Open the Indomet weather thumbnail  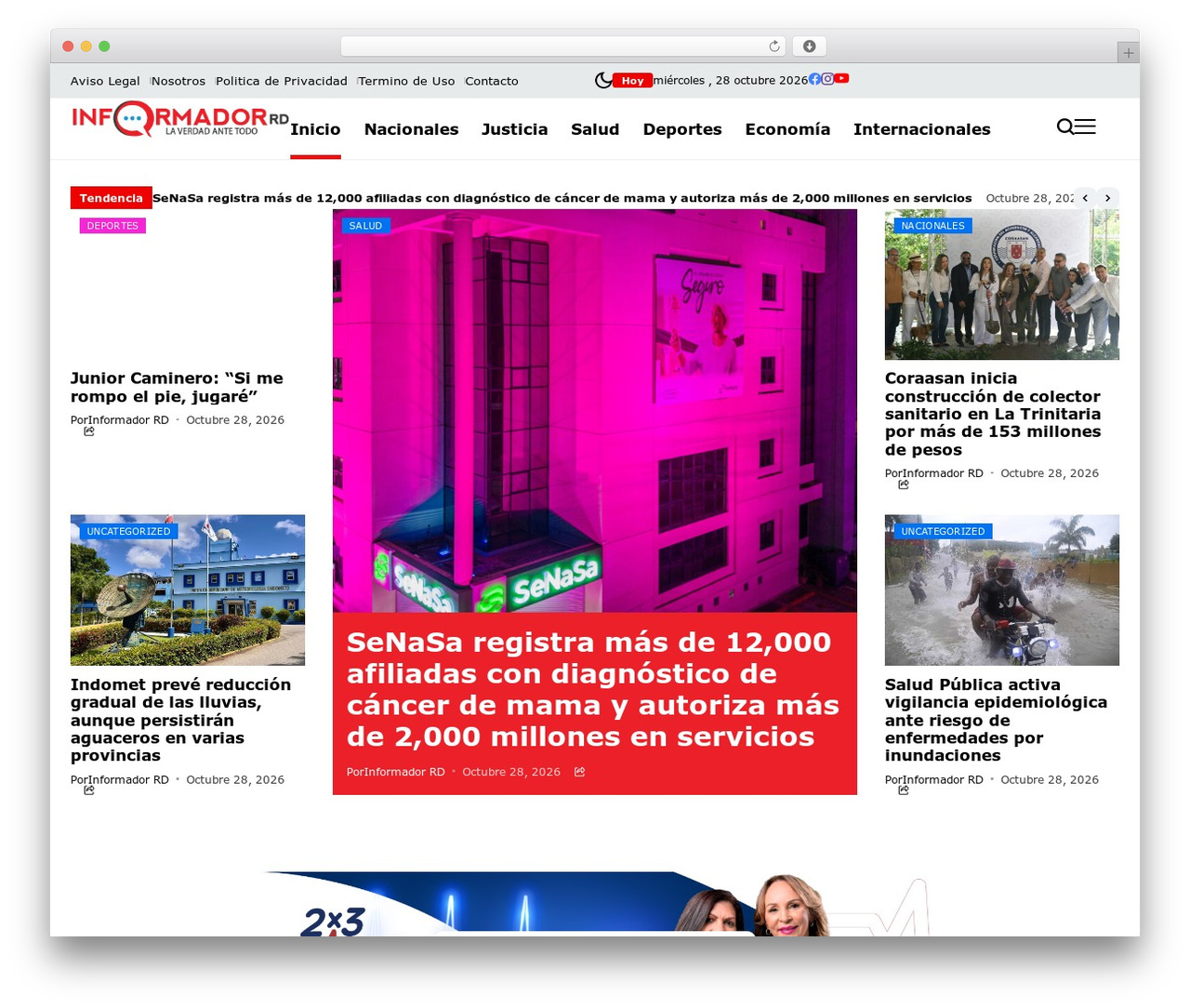188,590
